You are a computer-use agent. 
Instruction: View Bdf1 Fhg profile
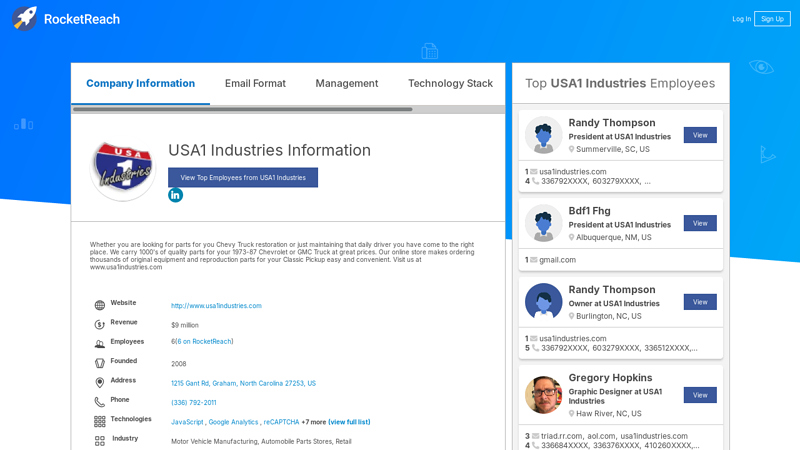click(x=700, y=223)
